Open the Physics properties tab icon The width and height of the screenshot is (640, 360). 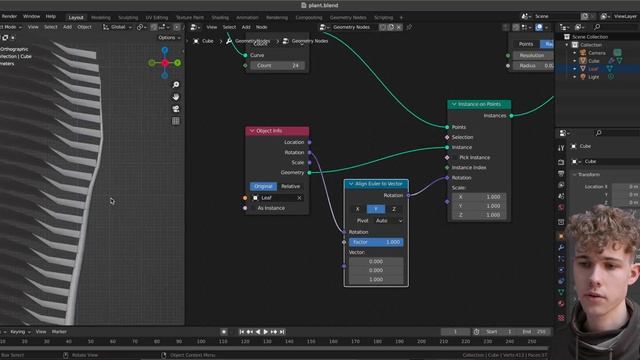coord(561,270)
